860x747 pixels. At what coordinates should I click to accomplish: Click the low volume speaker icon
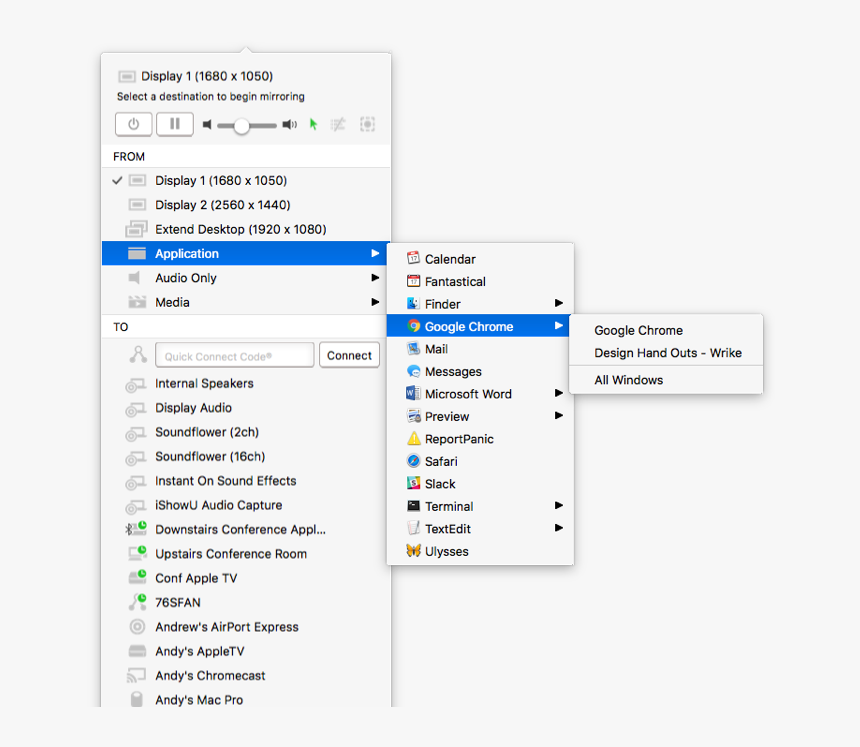tap(207, 125)
